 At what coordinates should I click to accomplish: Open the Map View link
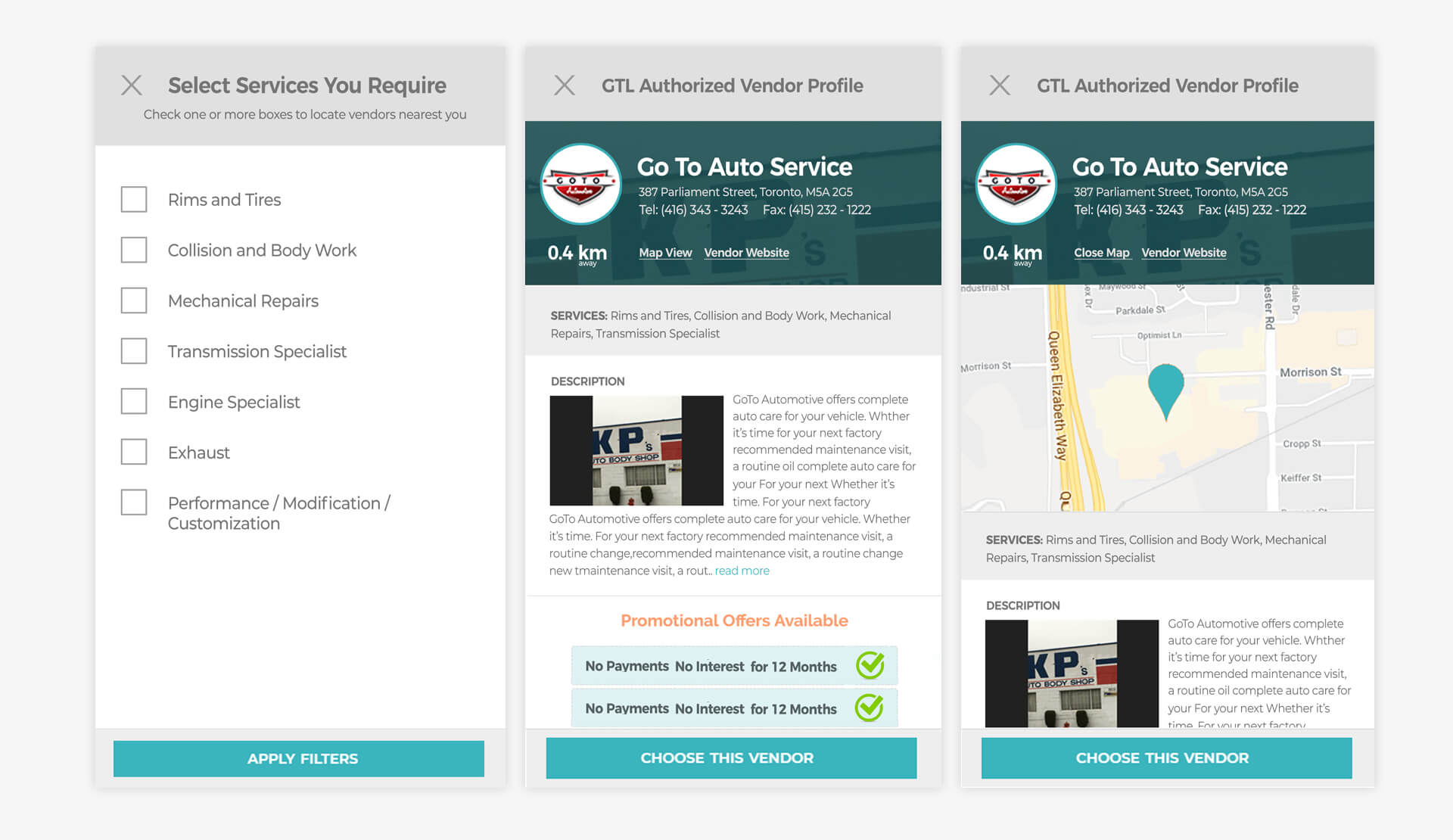coord(665,253)
